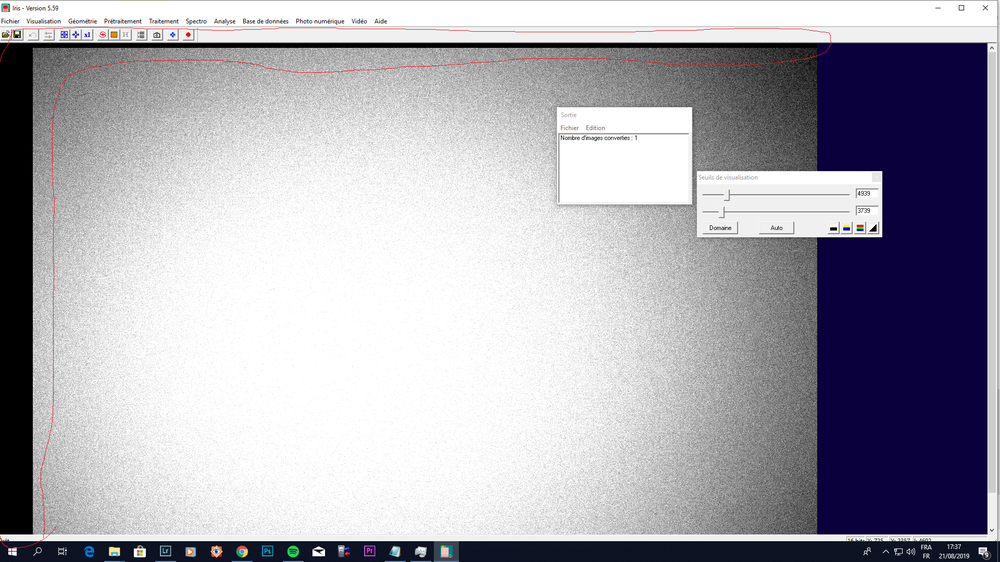
Task: Open Fichier menu in Sortie window
Action: coord(570,128)
